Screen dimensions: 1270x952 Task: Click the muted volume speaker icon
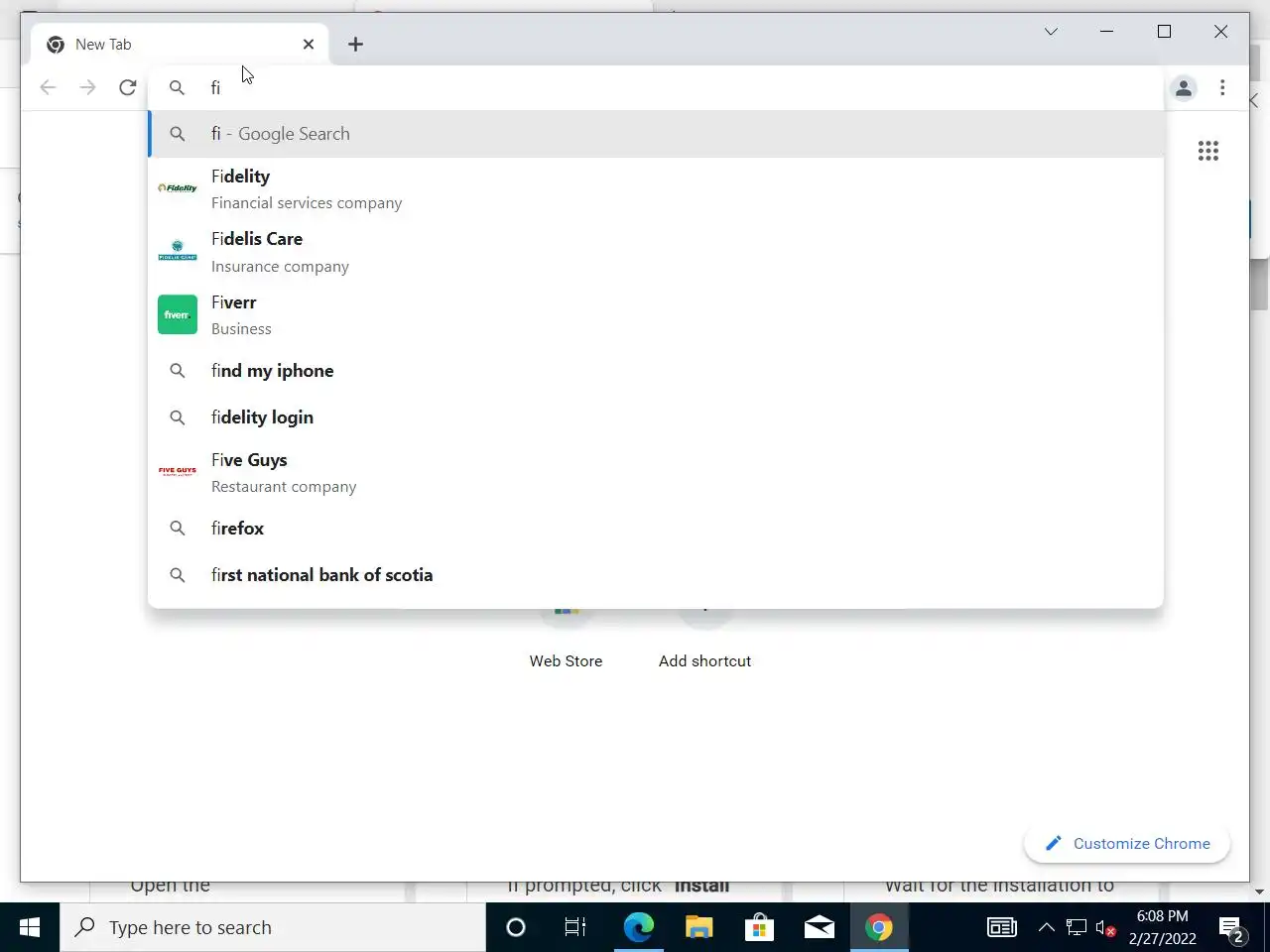click(1105, 928)
